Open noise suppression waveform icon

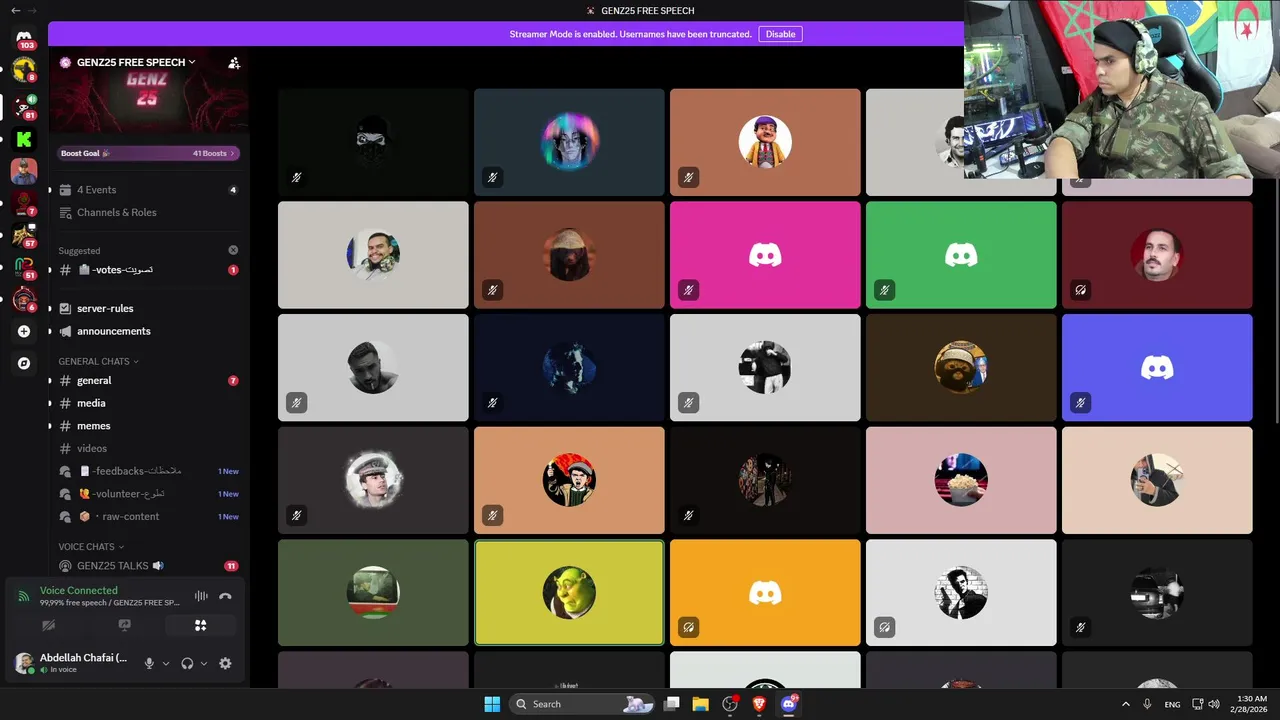tap(201, 596)
